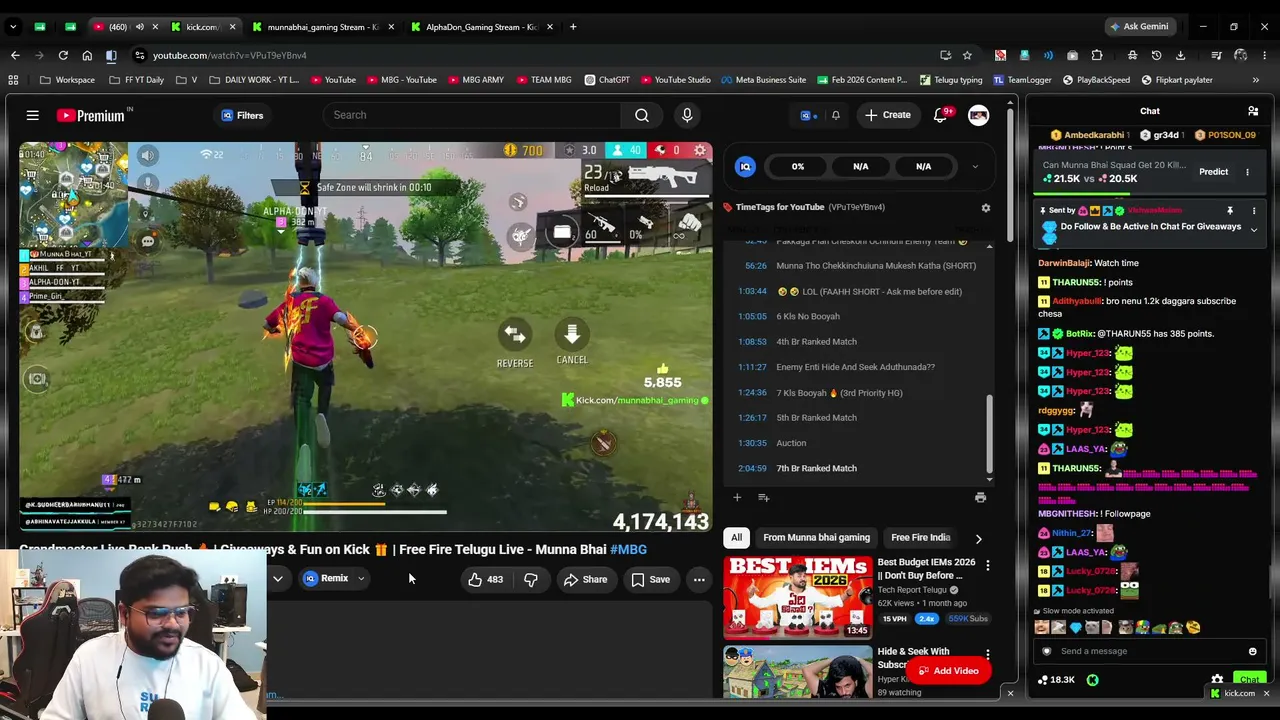Open a new browser tab
This screenshot has width=1280, height=720.
573,27
